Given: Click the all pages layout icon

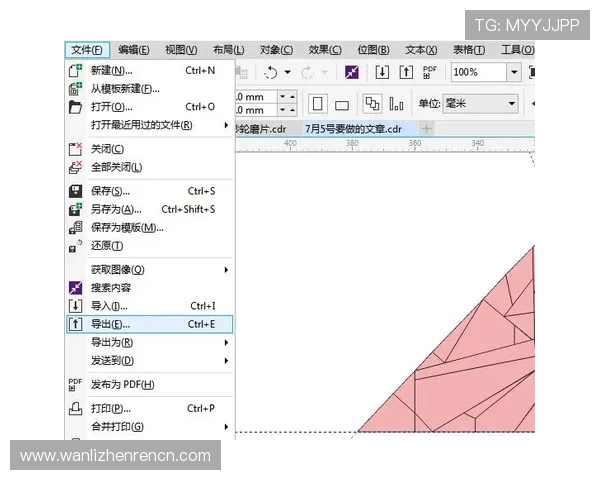Looking at the screenshot, I should pos(372,104).
